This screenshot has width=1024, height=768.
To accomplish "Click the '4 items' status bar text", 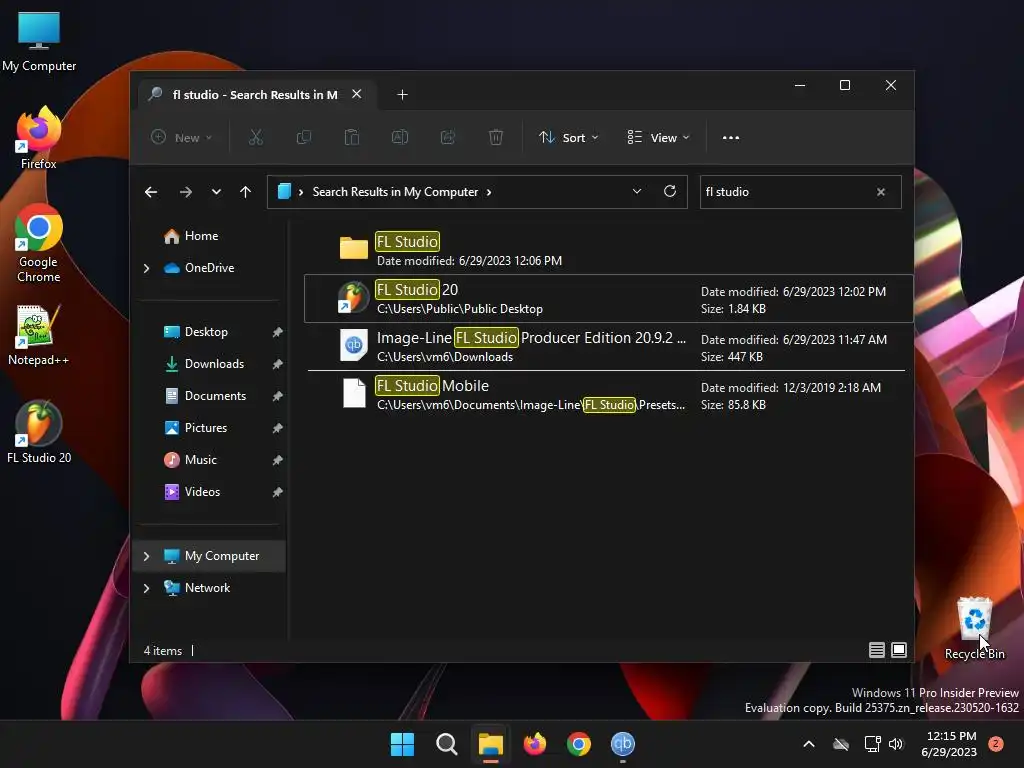I will (x=163, y=650).
